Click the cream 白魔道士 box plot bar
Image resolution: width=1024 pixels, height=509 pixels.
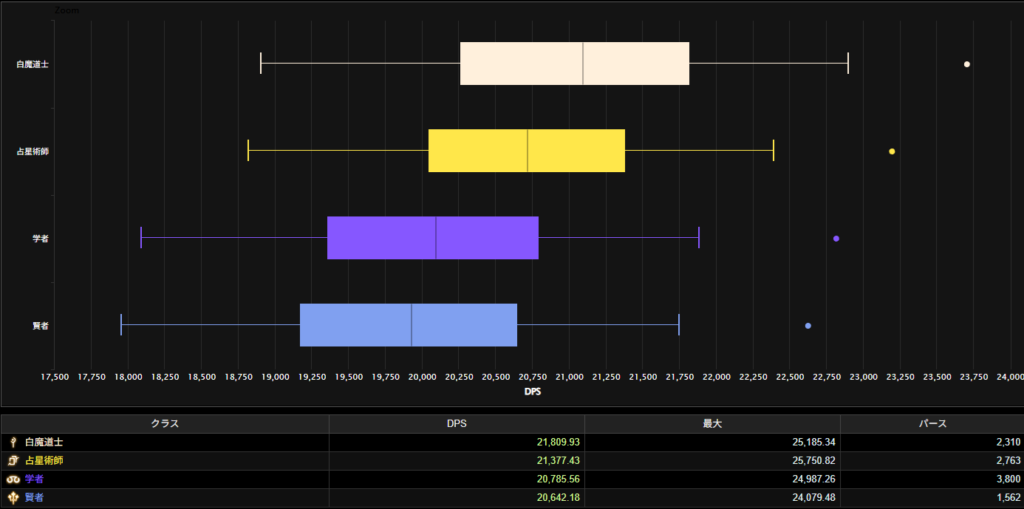coord(574,64)
